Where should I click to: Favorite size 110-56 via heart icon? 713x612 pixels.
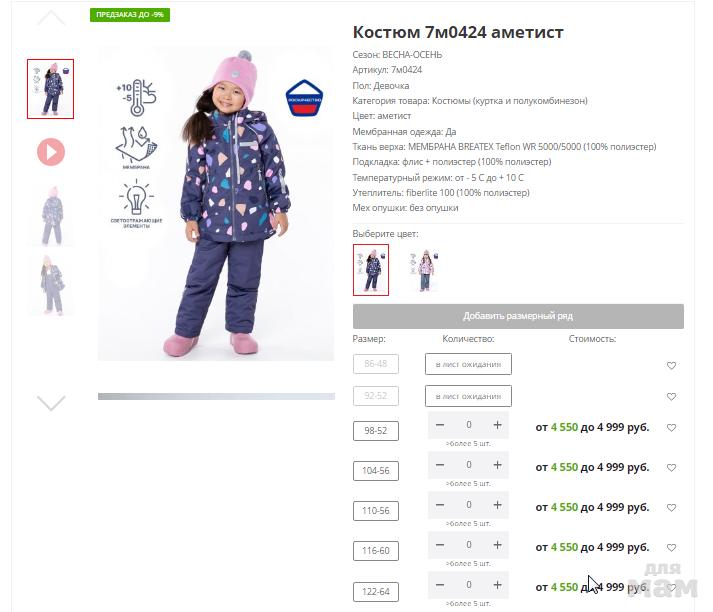671,507
